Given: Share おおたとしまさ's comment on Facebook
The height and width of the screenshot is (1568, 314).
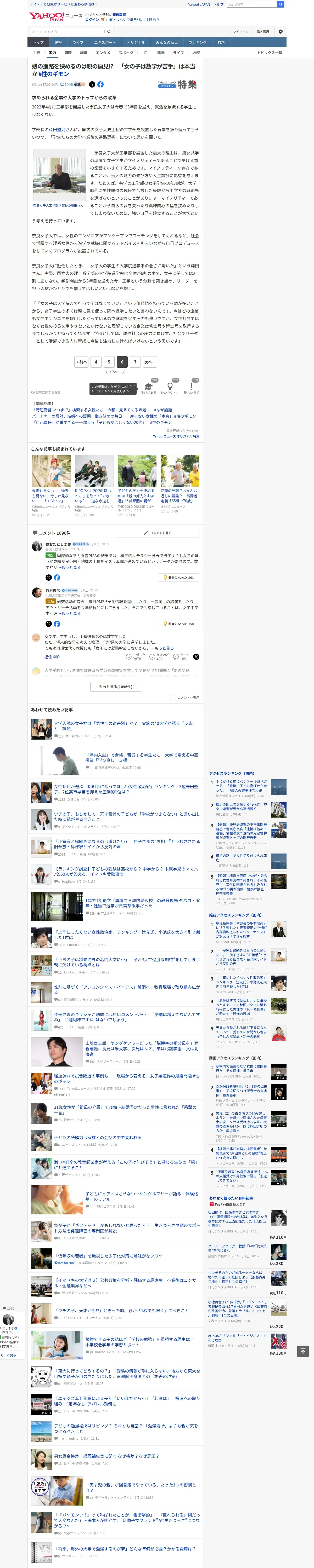Looking at the screenshot, I should [x=57, y=577].
